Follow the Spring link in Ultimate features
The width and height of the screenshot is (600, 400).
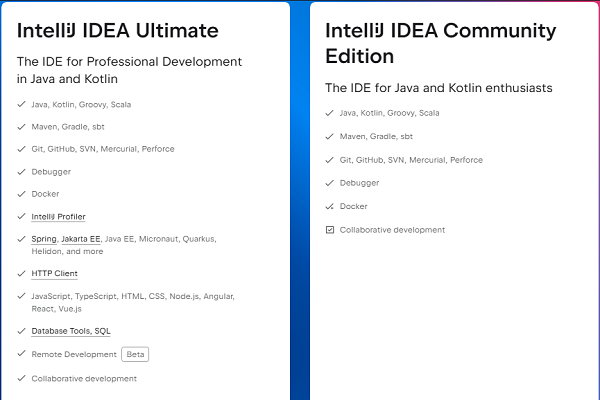point(44,239)
